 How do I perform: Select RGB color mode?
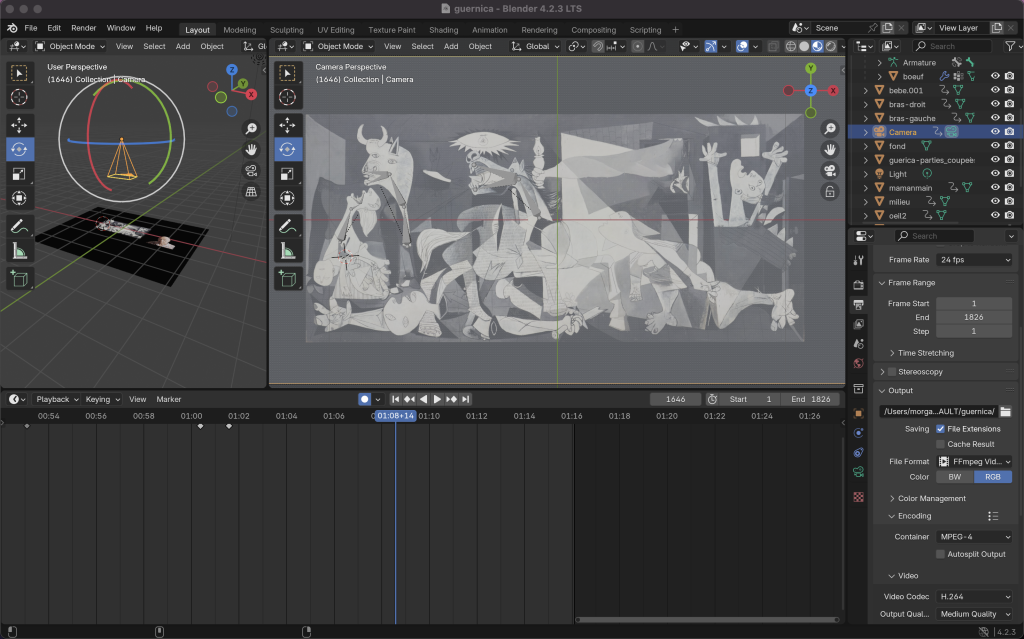tap(993, 477)
